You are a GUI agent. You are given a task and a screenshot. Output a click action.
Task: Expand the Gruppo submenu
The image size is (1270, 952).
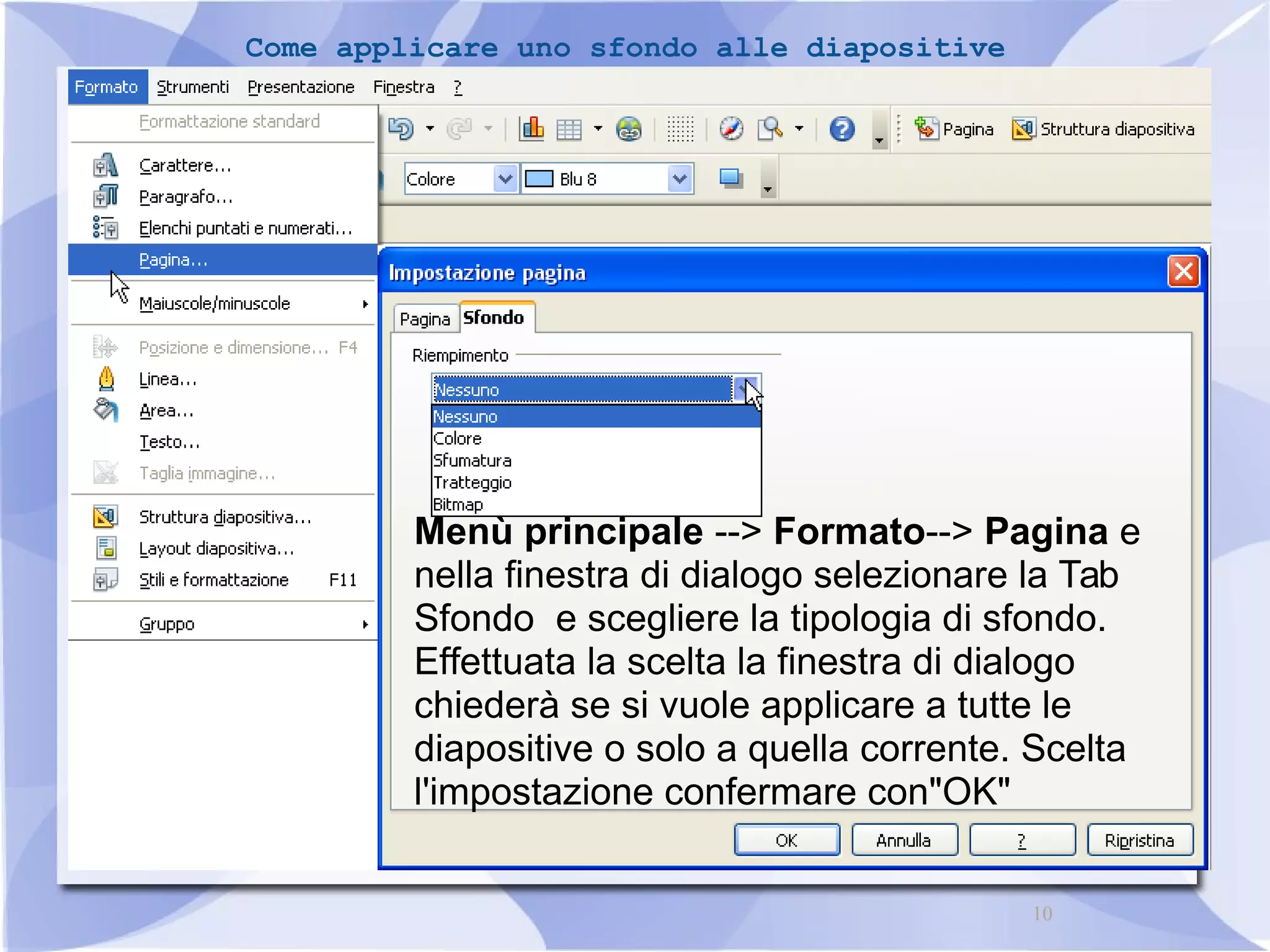click(x=222, y=624)
